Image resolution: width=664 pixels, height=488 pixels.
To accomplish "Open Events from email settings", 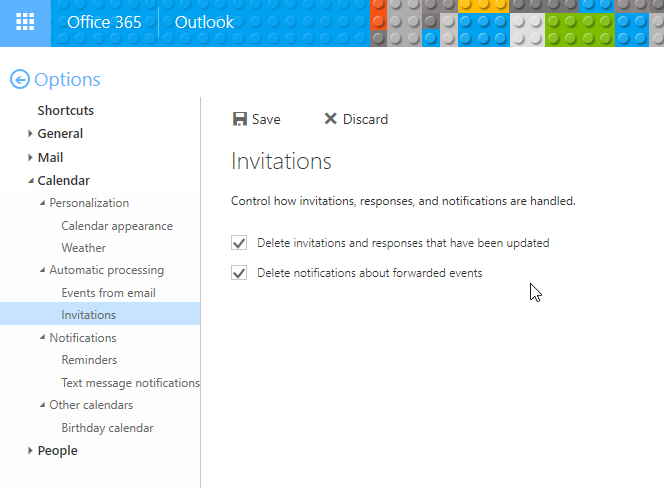I will 108,293.
